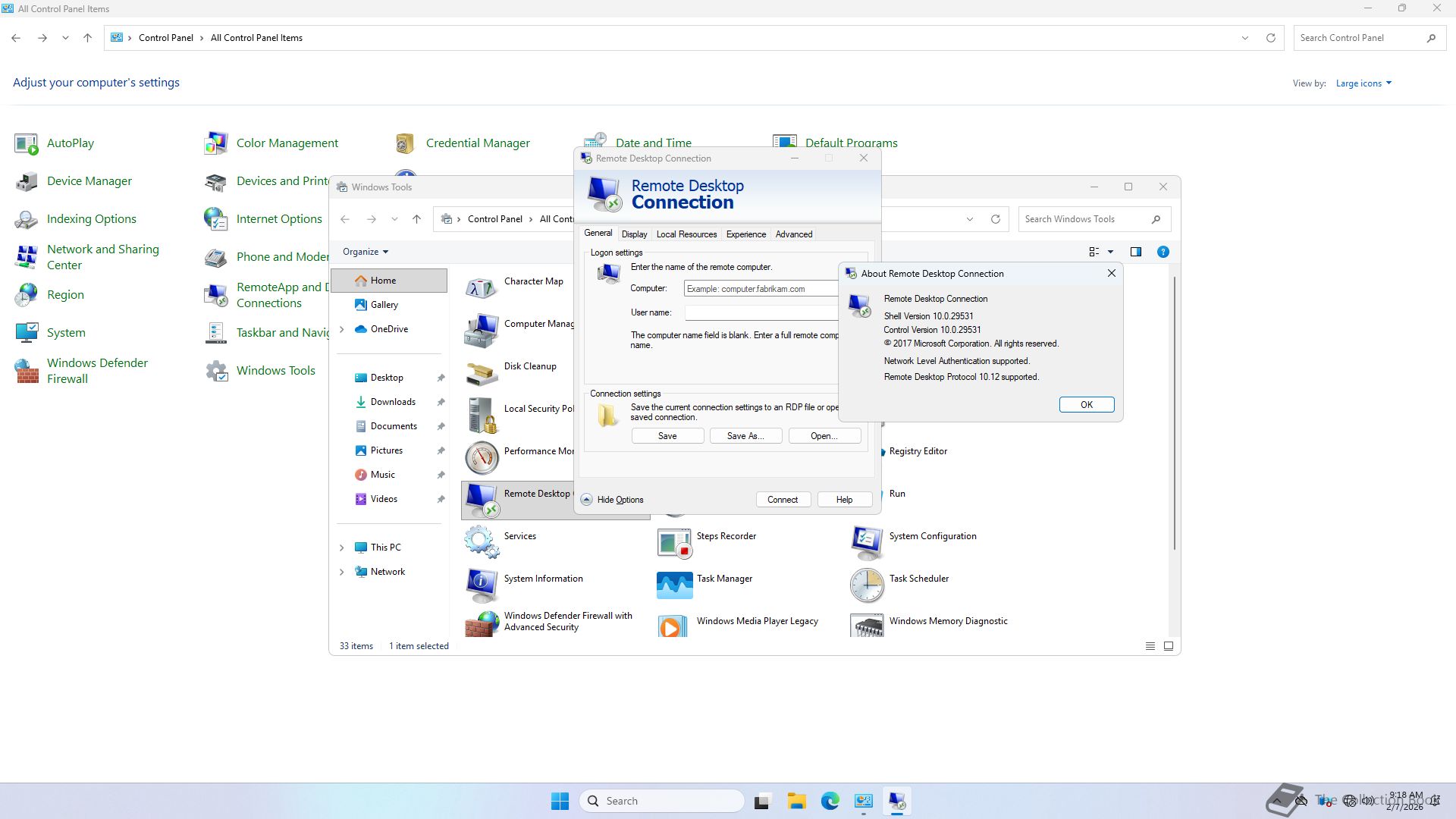Click the Microsoft Edge taskbar icon
This screenshot has width=1456, height=819.
pos(830,801)
